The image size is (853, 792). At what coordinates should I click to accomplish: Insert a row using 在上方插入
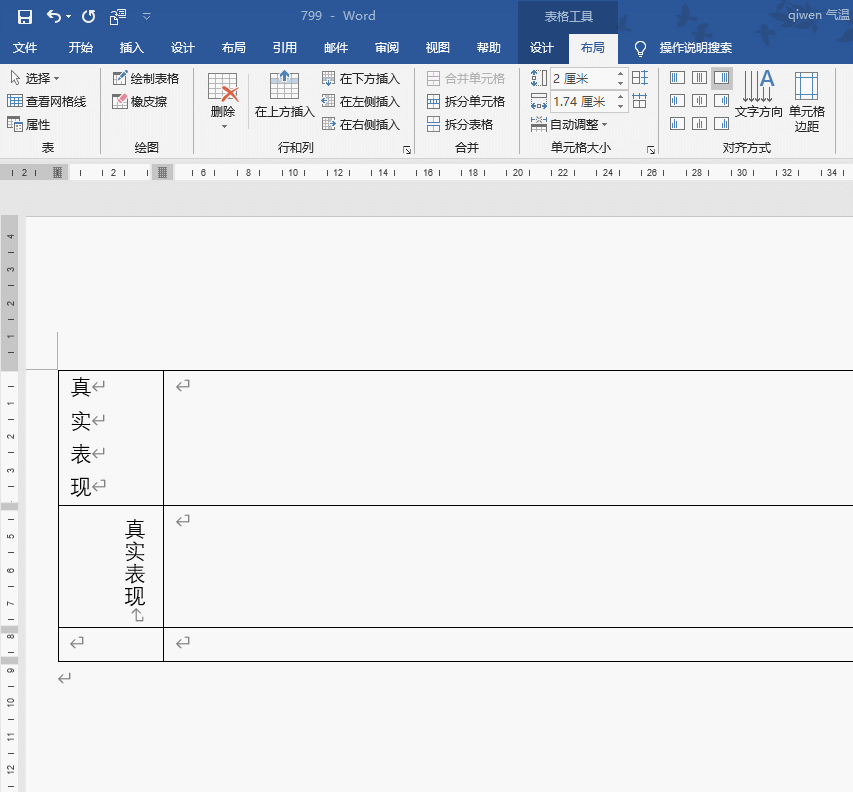click(x=283, y=95)
